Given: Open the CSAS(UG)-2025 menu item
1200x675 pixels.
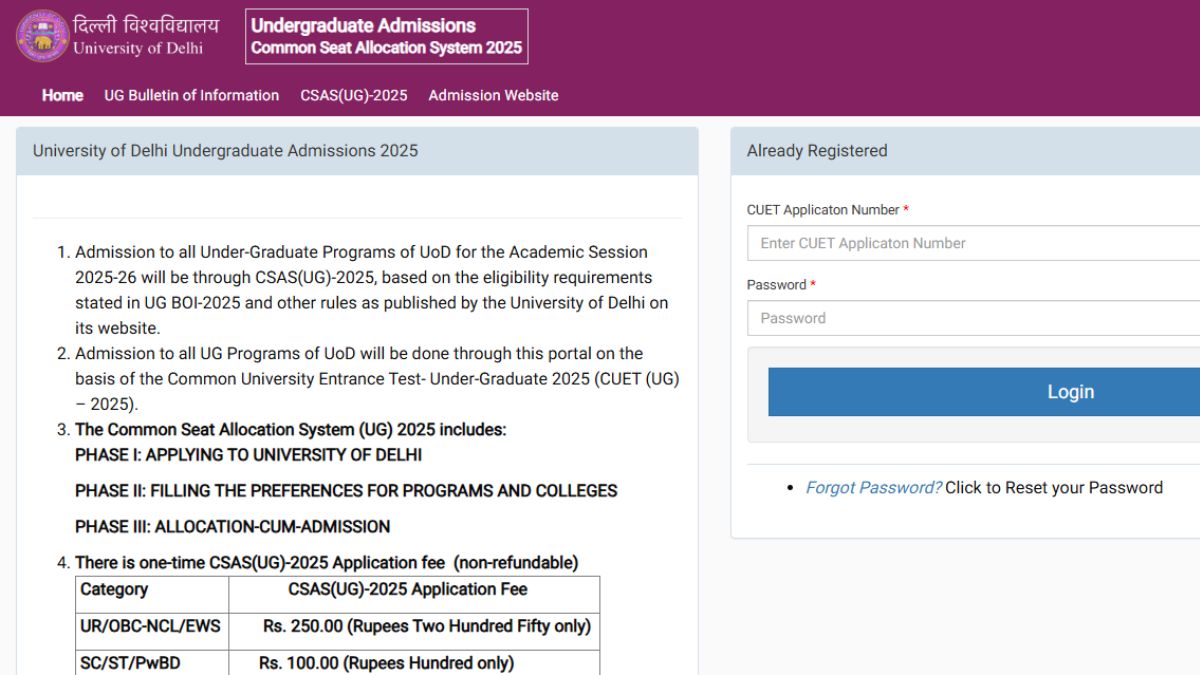Looking at the screenshot, I should (354, 95).
